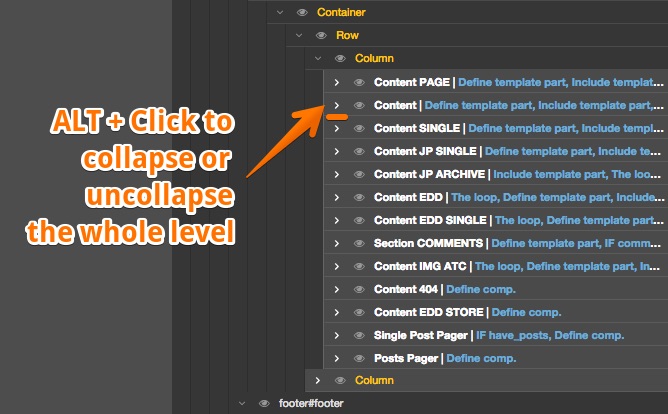Expand the Posts Pager row
The image size is (668, 414).
click(x=337, y=358)
